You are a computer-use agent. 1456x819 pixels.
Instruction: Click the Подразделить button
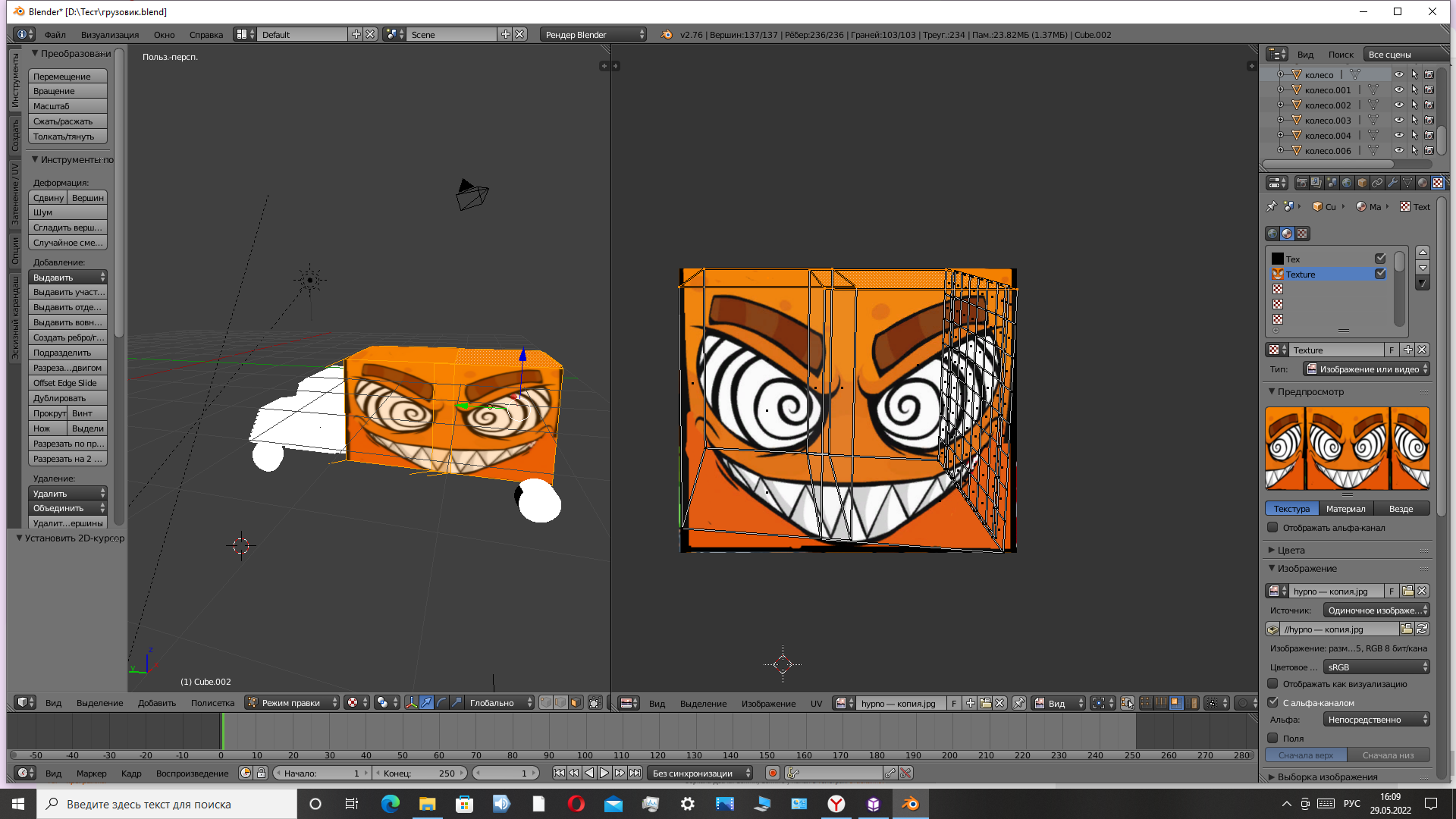click(x=67, y=353)
